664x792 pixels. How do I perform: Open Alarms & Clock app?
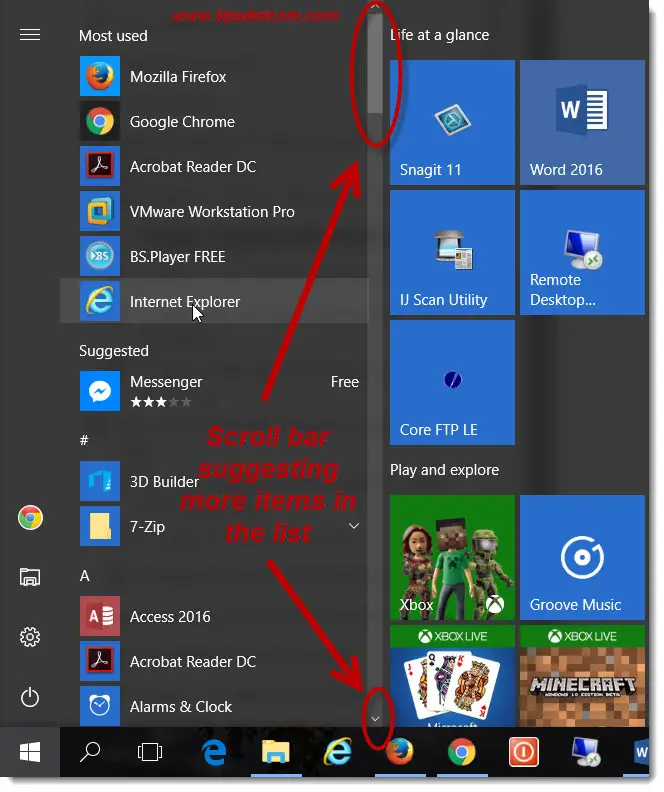[x=215, y=706]
